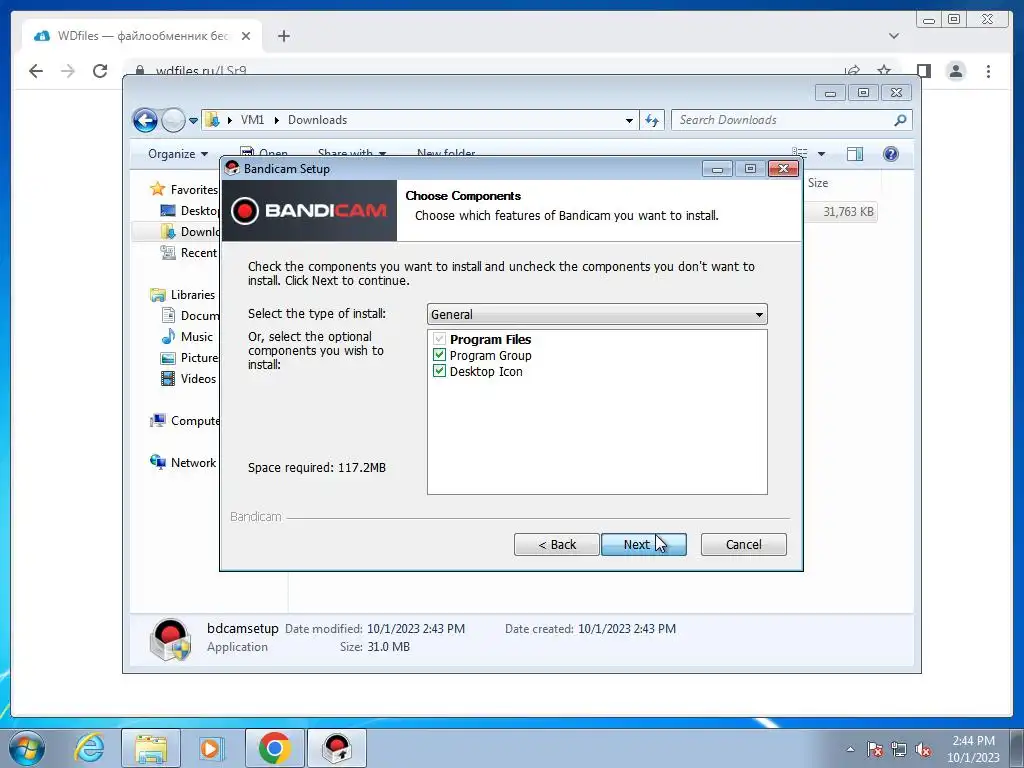Uncheck the Program Group component
1024x768 pixels.
[x=440, y=355]
